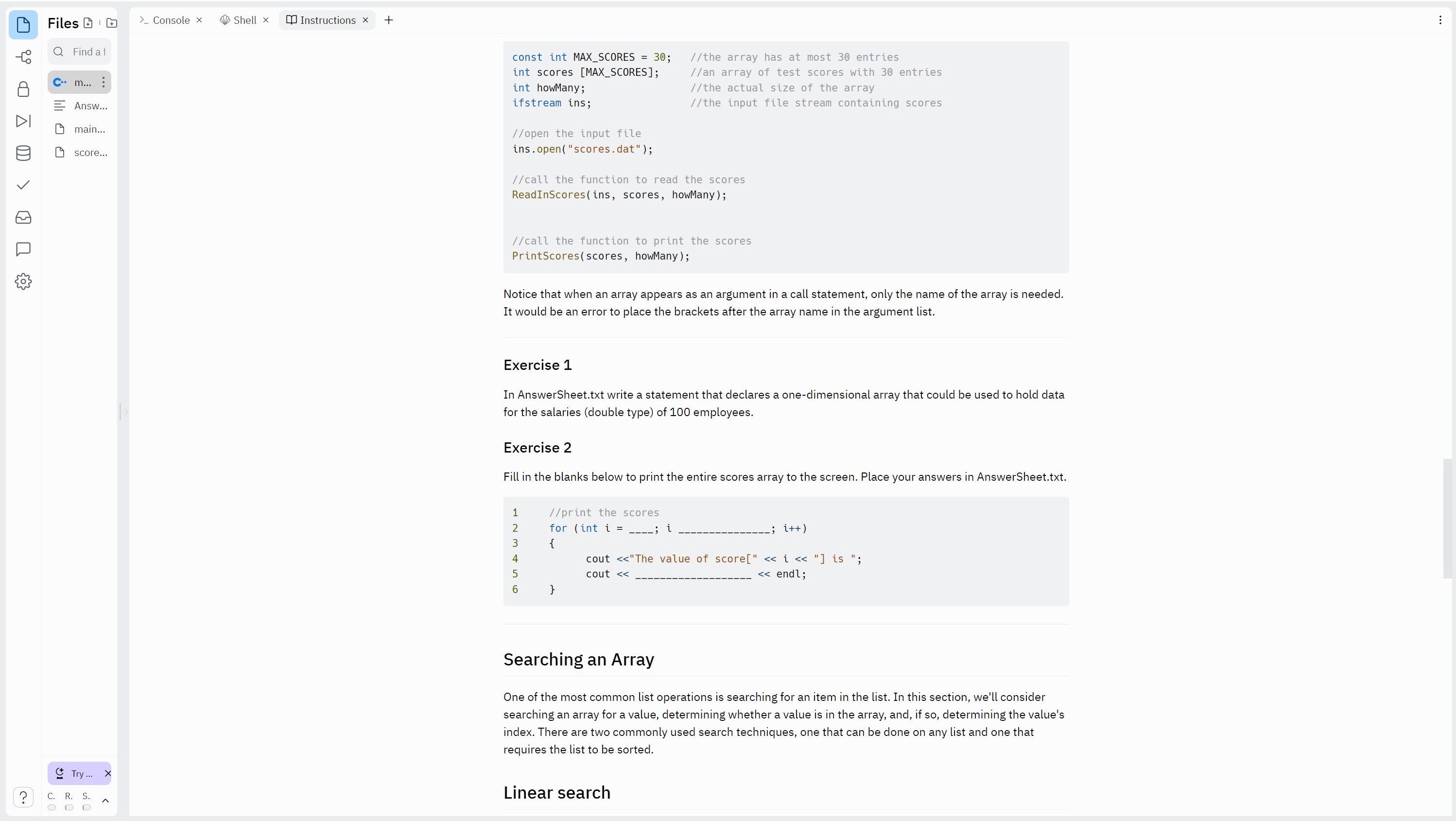This screenshot has height=821, width=1456.
Task: Open the Checks panel icon
Action: (23, 185)
